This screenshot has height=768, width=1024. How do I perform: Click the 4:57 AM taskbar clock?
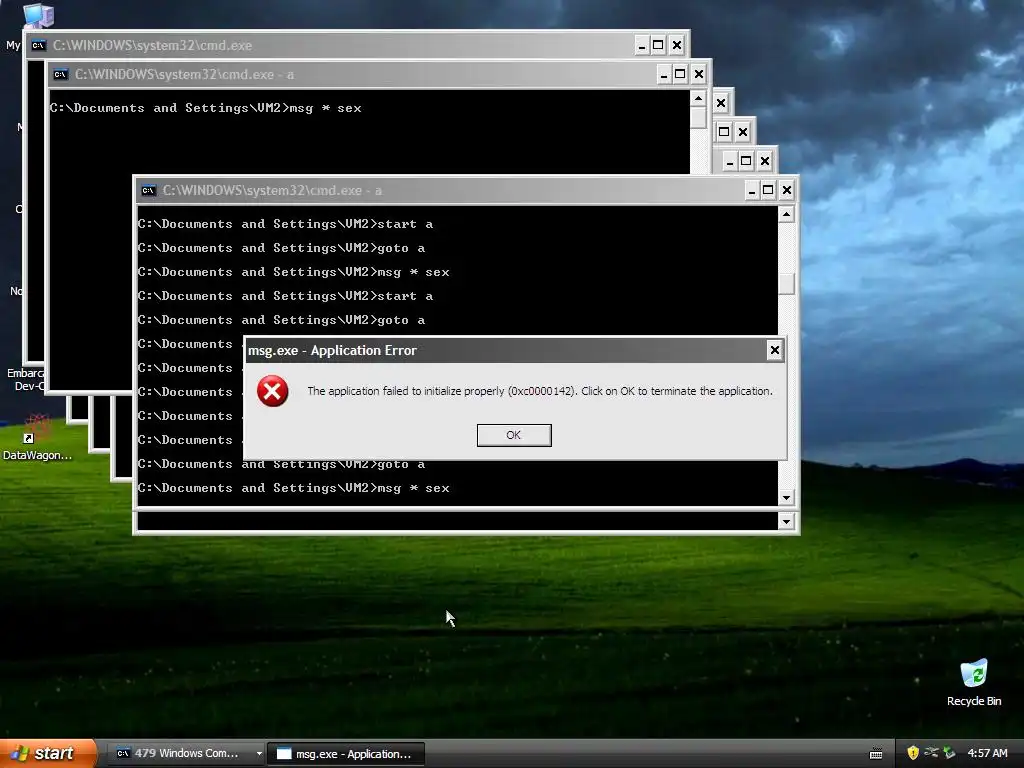(x=987, y=754)
